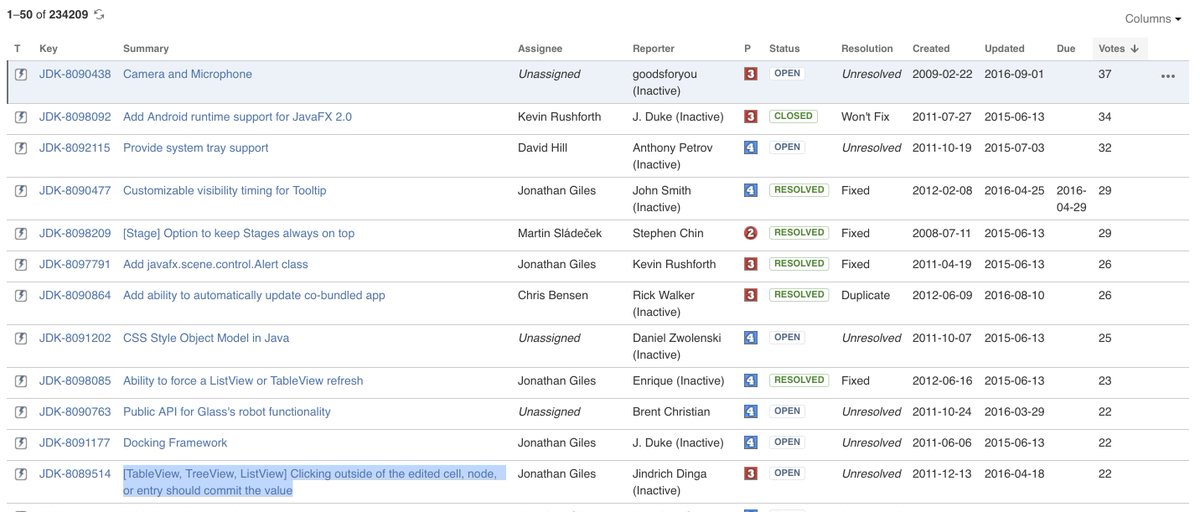
Task: Open Option to keep Stages always on top
Action: pos(239,234)
